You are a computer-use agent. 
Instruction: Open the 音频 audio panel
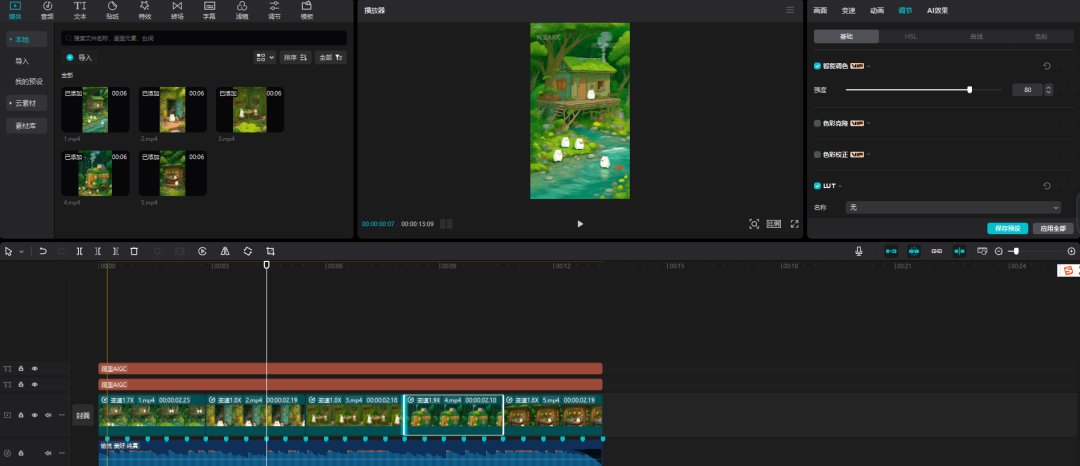point(48,10)
